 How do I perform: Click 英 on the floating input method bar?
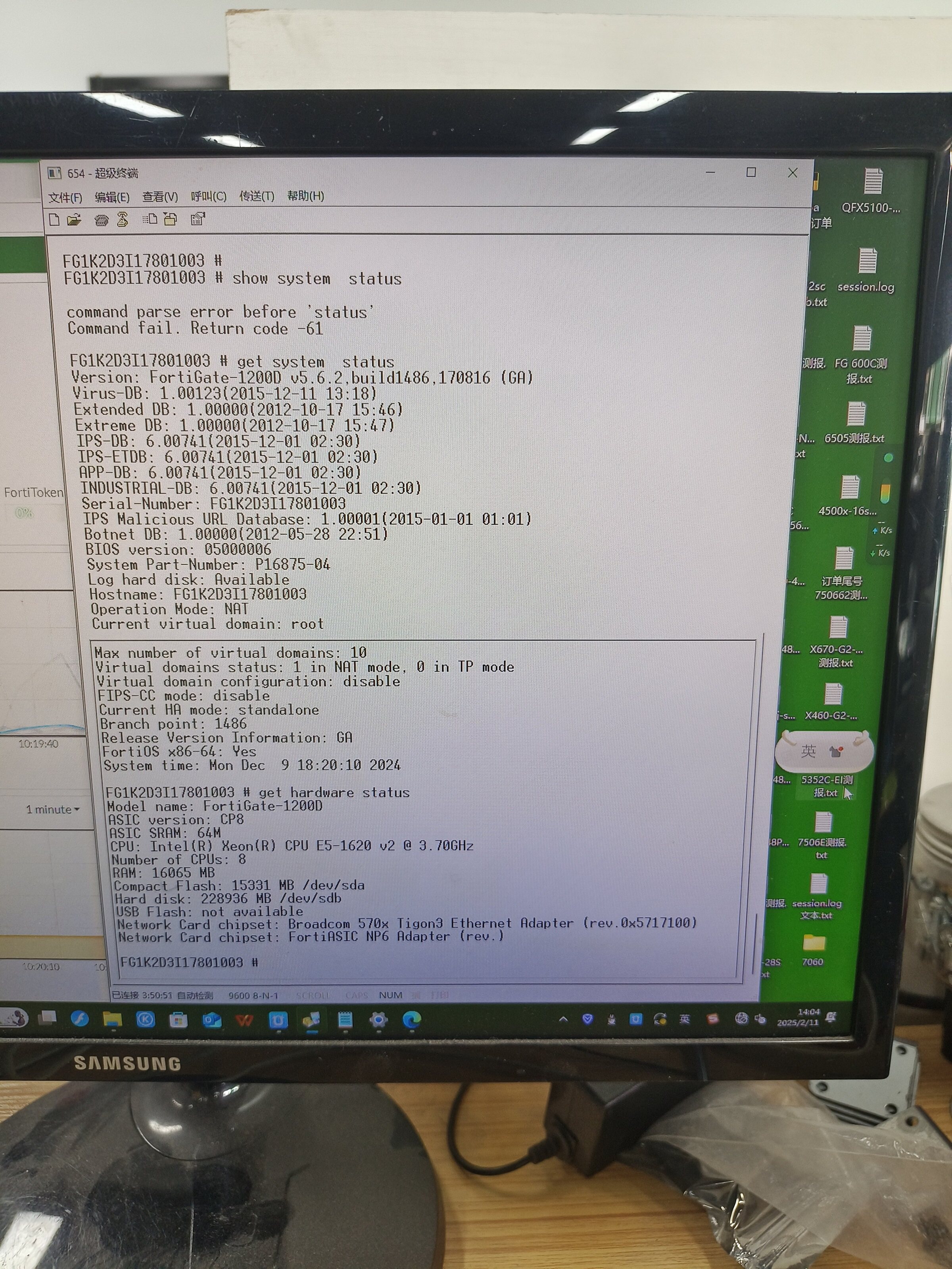coord(808,751)
